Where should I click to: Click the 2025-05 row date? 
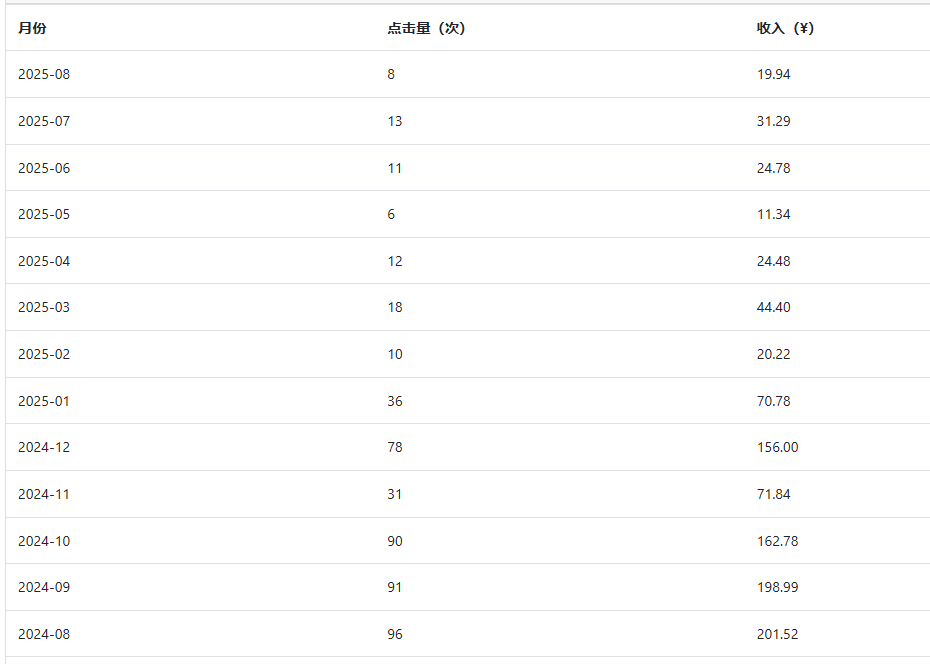point(44,214)
